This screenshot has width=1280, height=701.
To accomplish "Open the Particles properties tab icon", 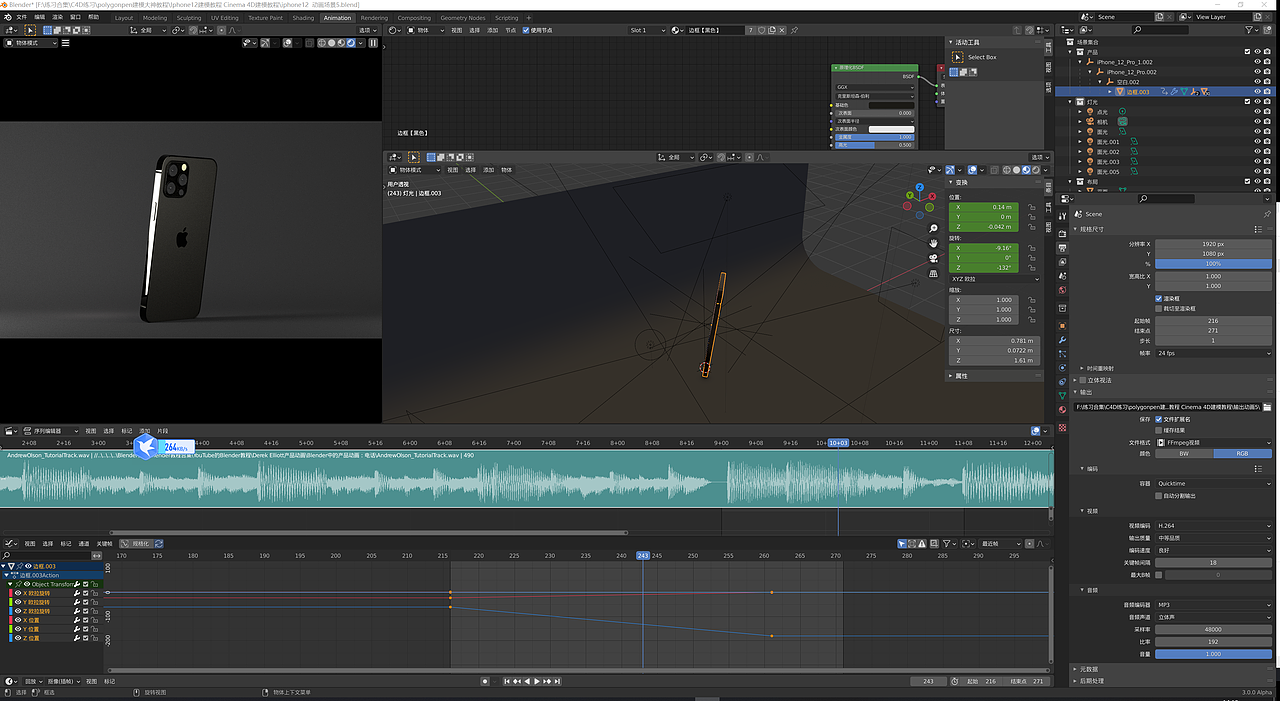I will (x=1062, y=353).
